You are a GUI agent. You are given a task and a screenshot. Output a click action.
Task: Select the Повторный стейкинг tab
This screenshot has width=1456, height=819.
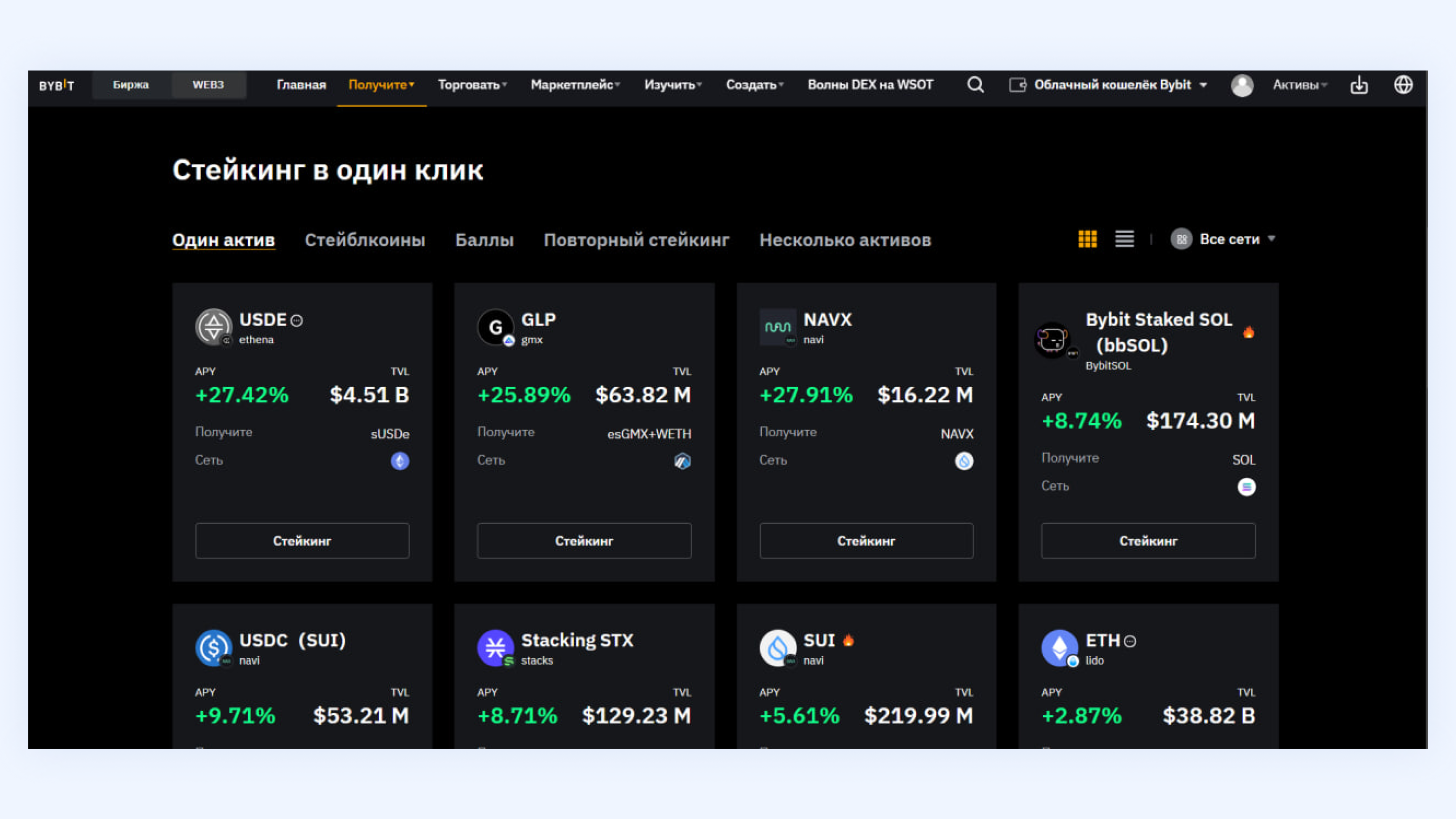tap(636, 240)
